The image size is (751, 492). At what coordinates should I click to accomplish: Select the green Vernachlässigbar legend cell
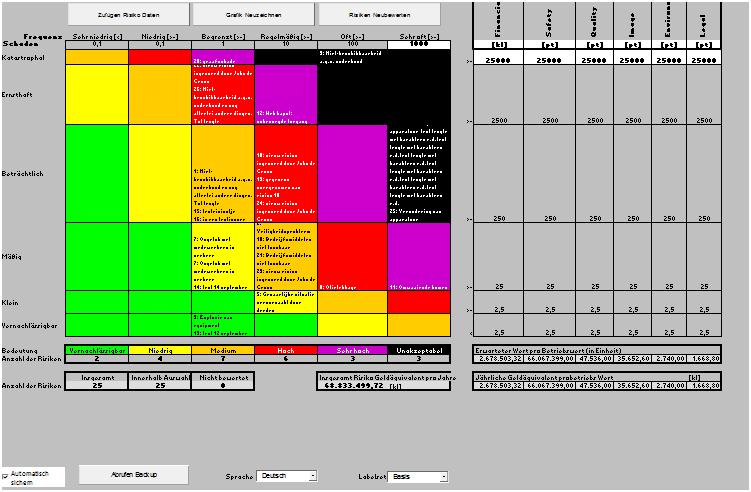coord(97,351)
